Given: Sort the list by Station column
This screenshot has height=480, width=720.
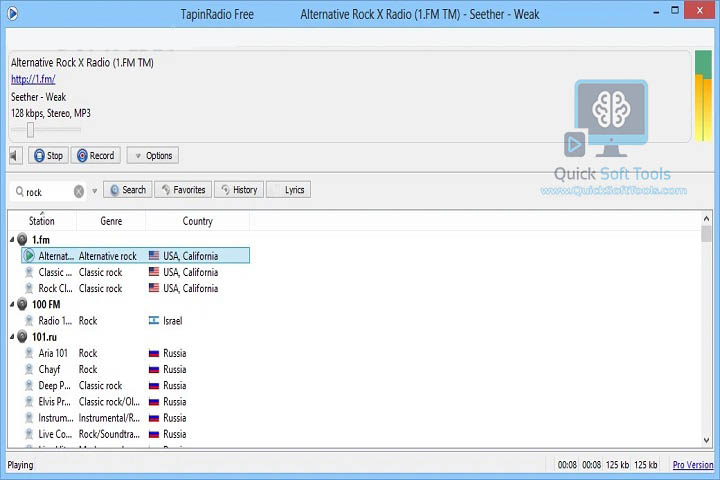Looking at the screenshot, I should (x=42, y=221).
